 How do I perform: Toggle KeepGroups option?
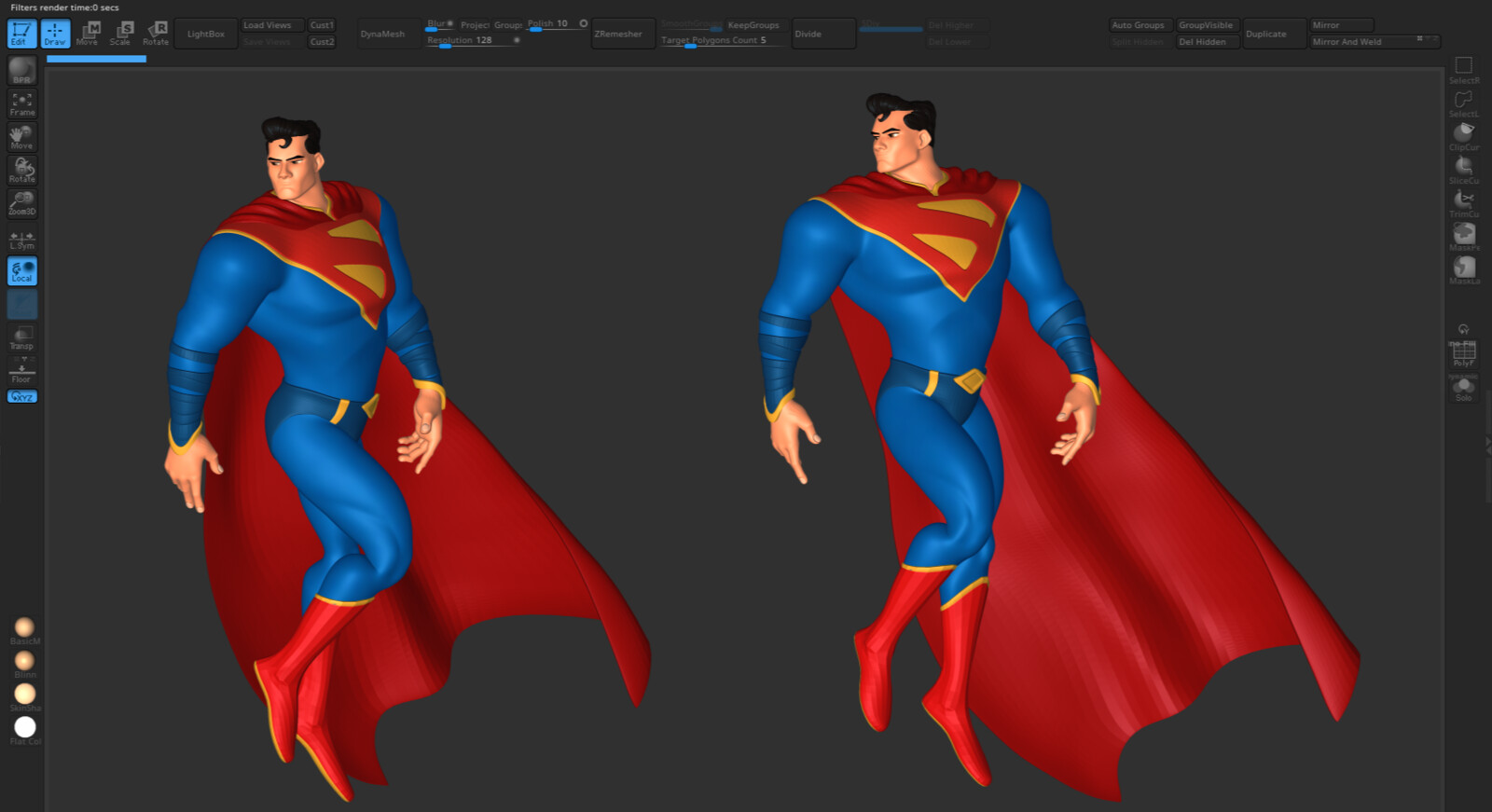(753, 25)
